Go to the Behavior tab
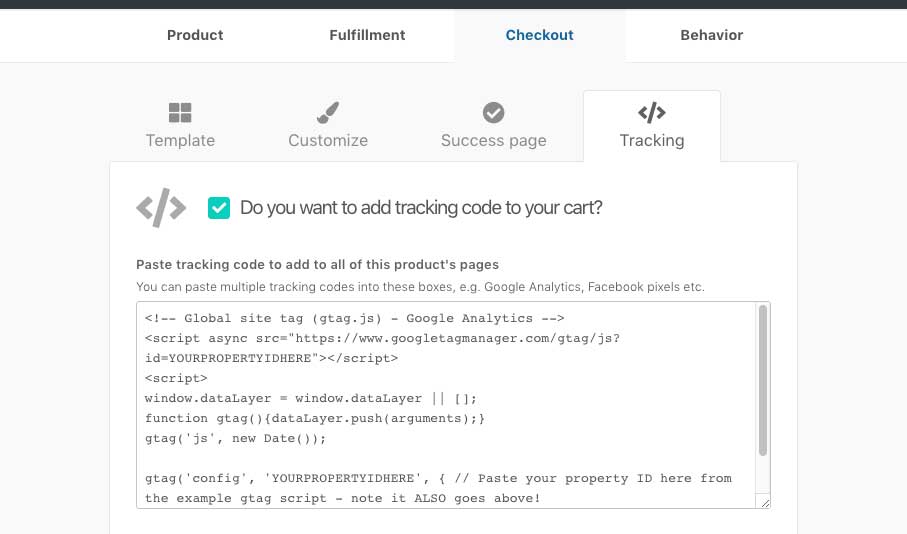Screen dimensions: 907x534 [x=711, y=35]
